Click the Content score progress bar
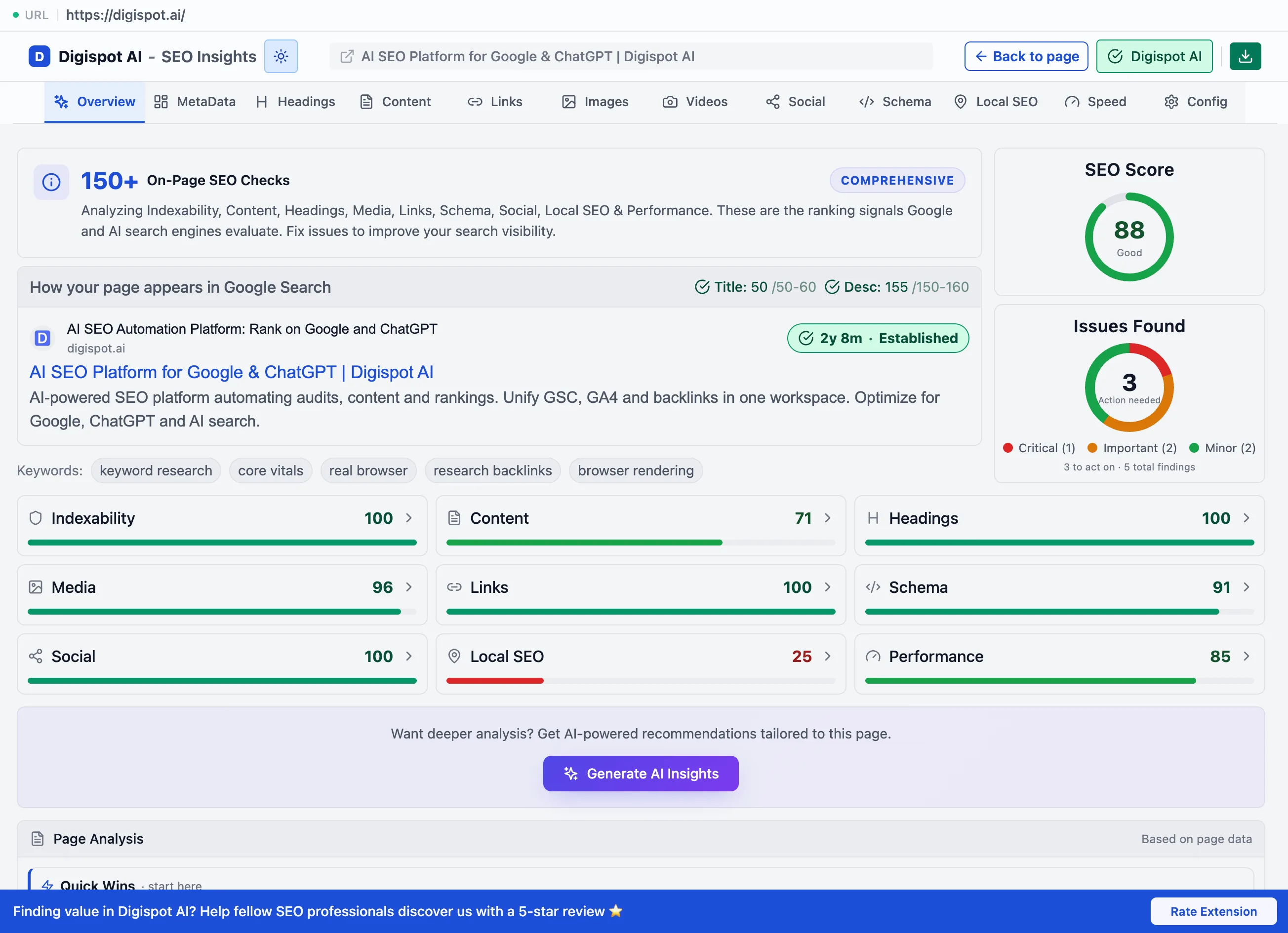This screenshot has height=933, width=1288. click(x=641, y=543)
